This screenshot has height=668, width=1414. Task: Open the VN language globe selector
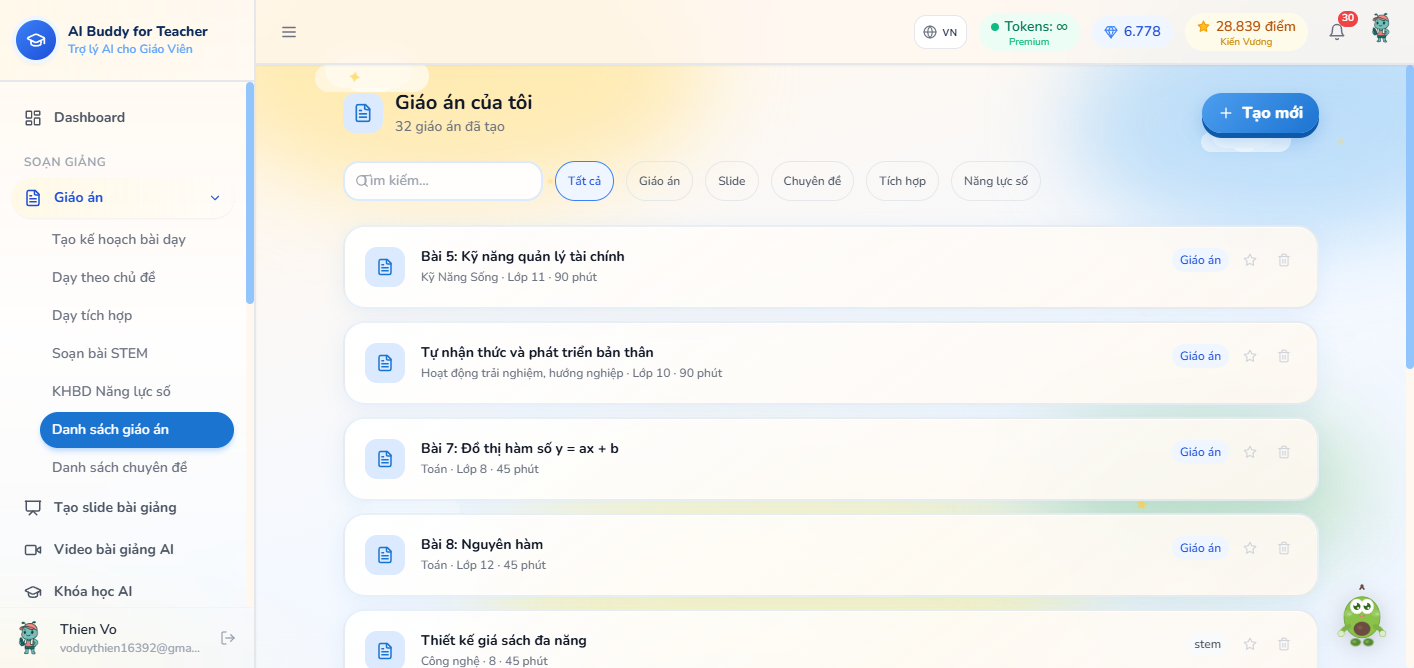tap(940, 32)
